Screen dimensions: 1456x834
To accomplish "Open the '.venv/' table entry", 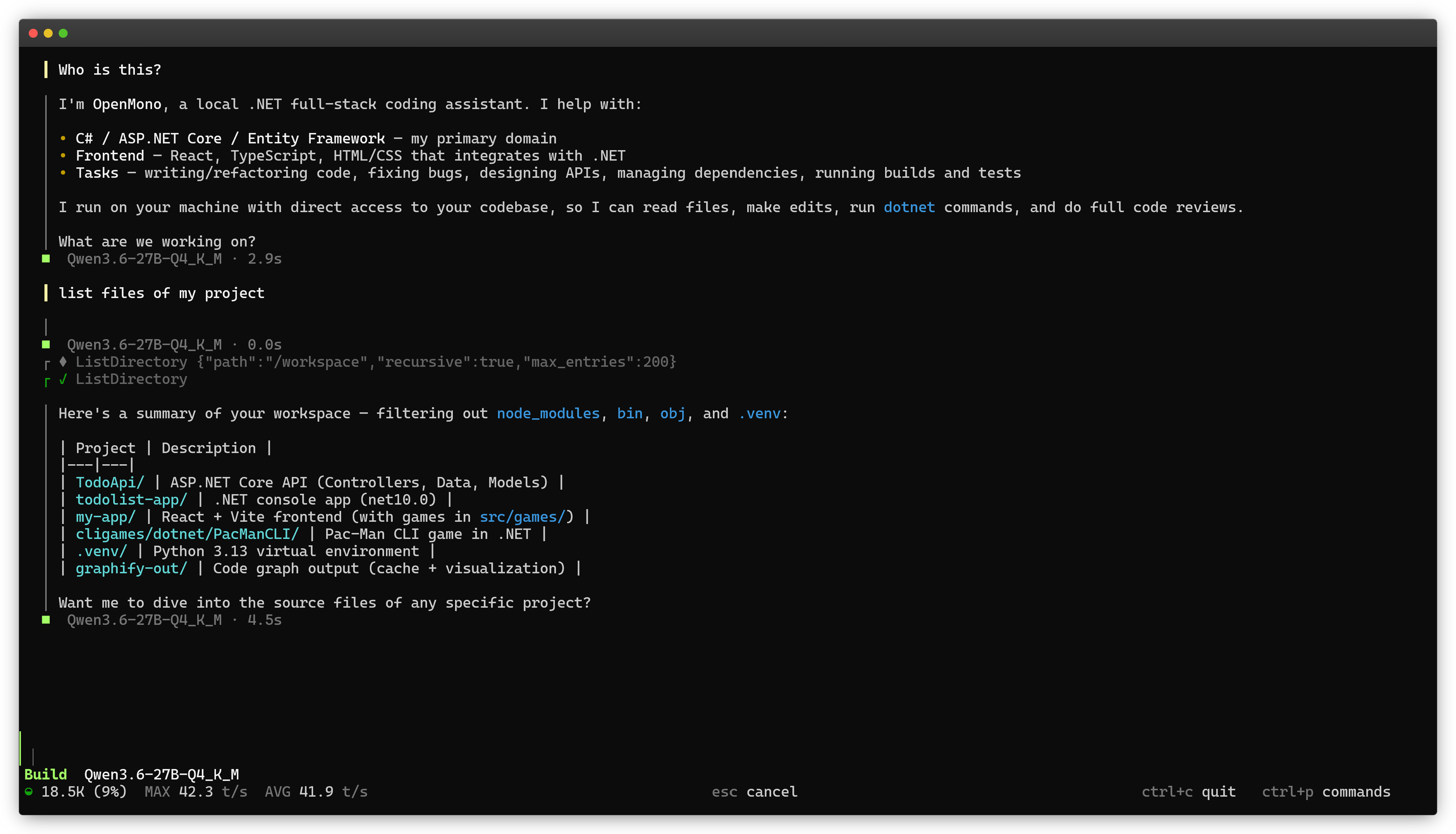I will (101, 551).
